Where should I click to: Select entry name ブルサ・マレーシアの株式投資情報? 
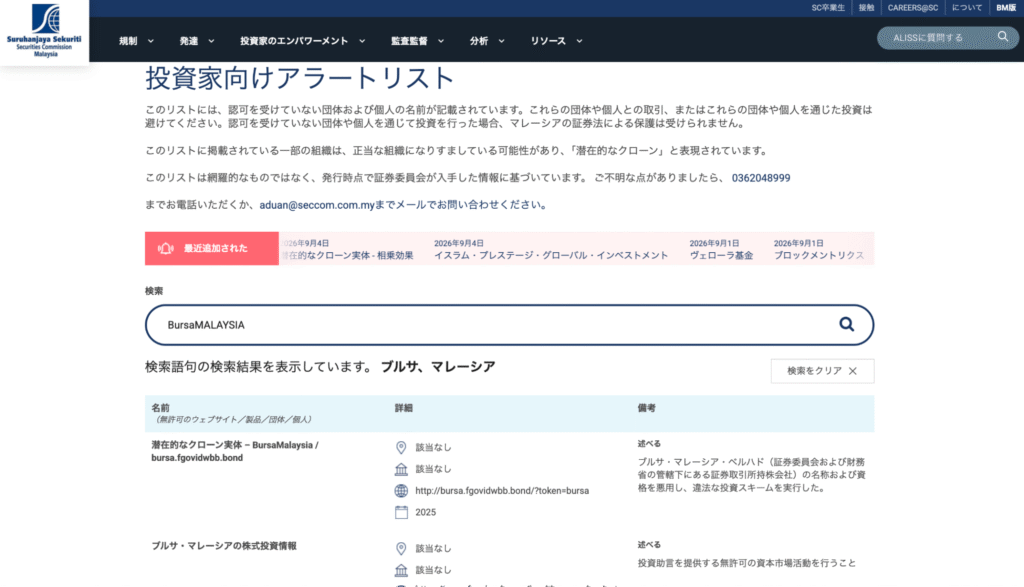click(224, 546)
